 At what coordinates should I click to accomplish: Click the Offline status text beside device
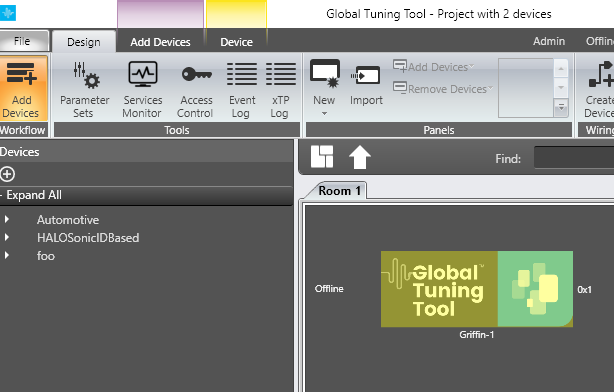coord(329,289)
